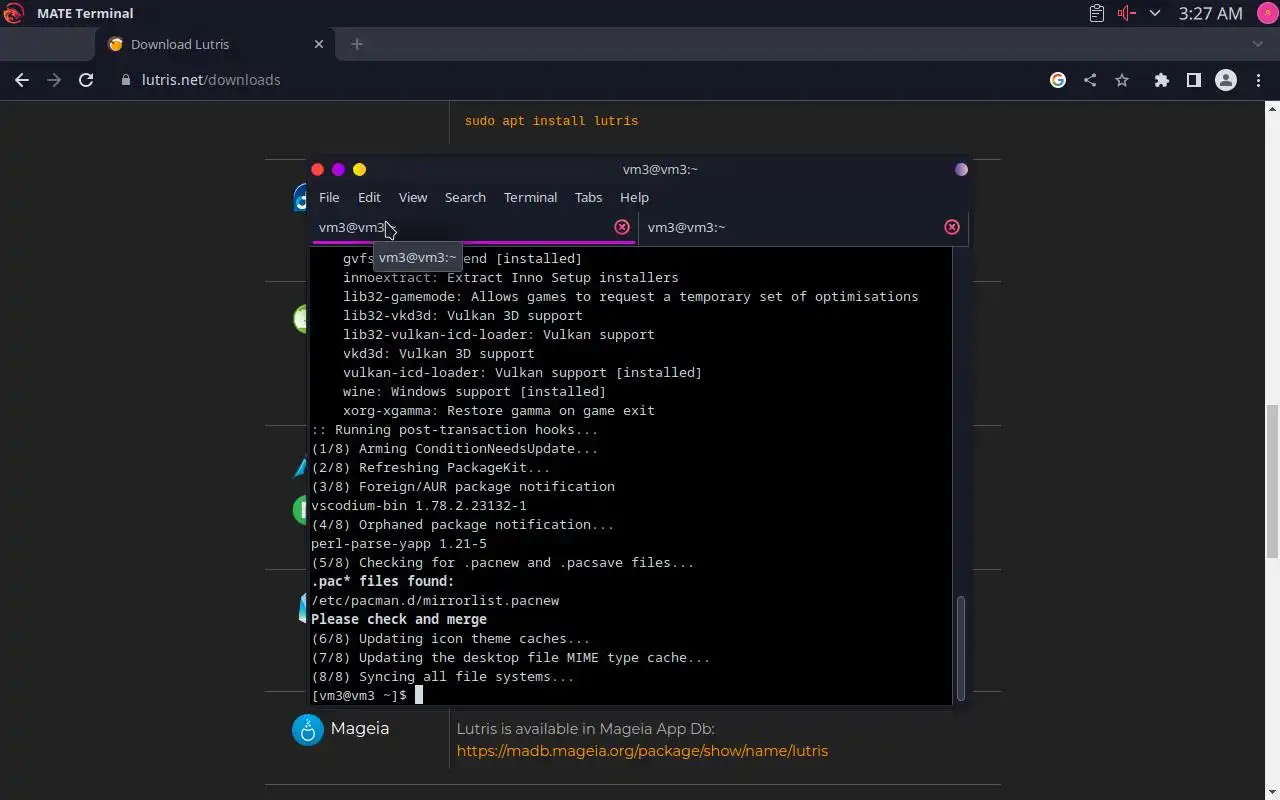This screenshot has height=800, width=1280.
Task: Open the madb.mageia.org lutris link
Action: pos(642,751)
